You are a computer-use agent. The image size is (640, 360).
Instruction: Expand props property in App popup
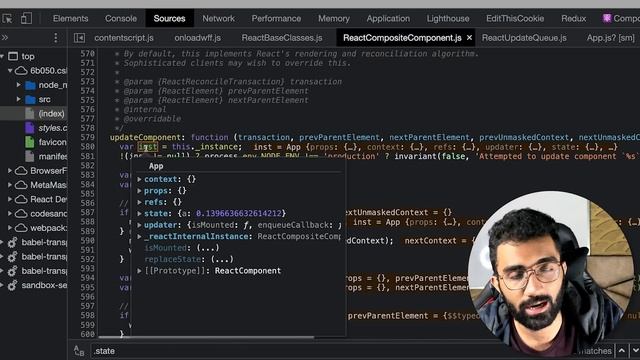[140, 191]
